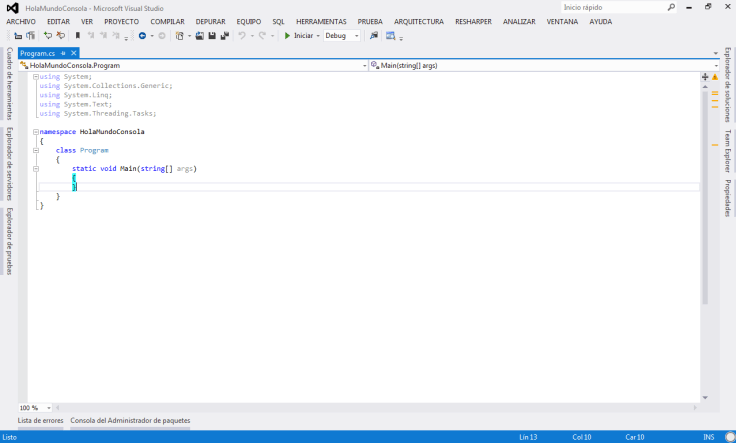Open the HERRAMIENTAS menu
This screenshot has height=443, width=736.
[x=321, y=21]
